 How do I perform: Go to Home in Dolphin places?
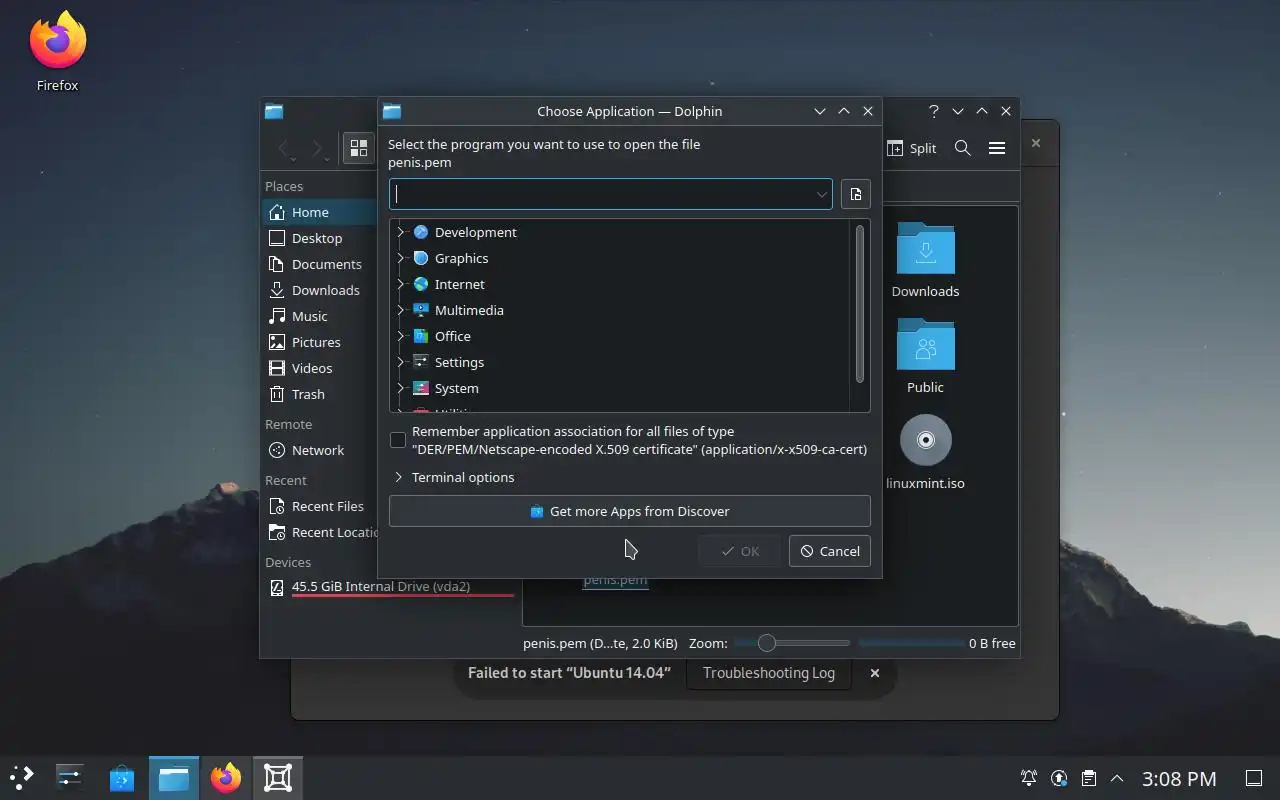(320, 212)
